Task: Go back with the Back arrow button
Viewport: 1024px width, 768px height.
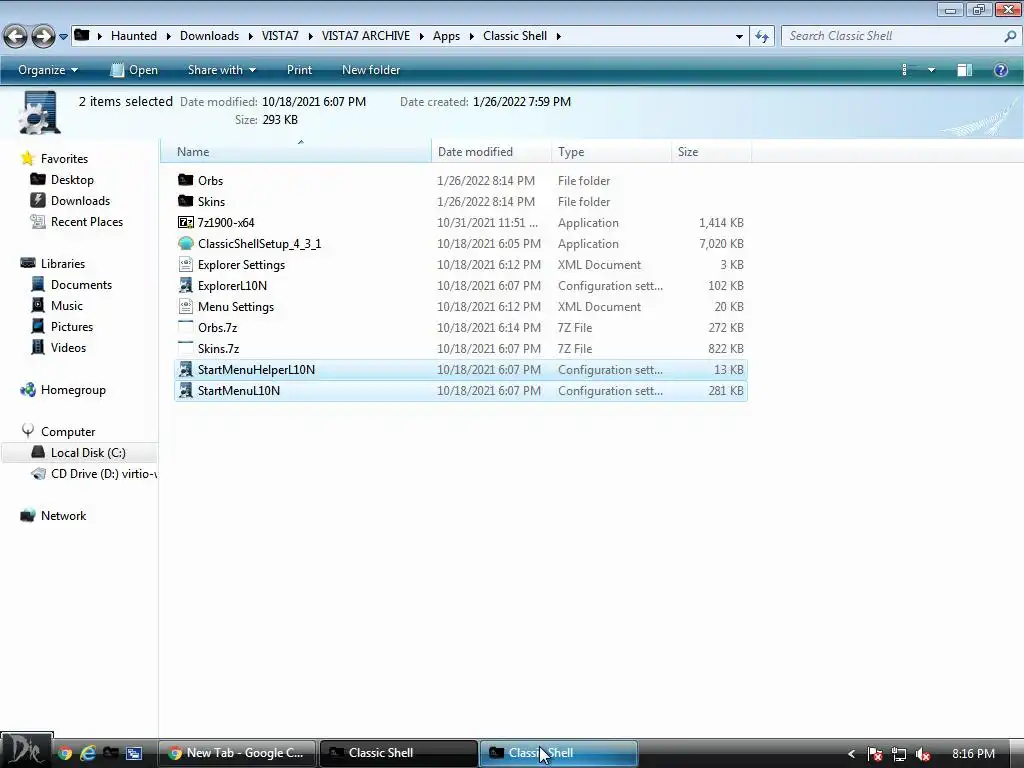Action: (x=16, y=36)
